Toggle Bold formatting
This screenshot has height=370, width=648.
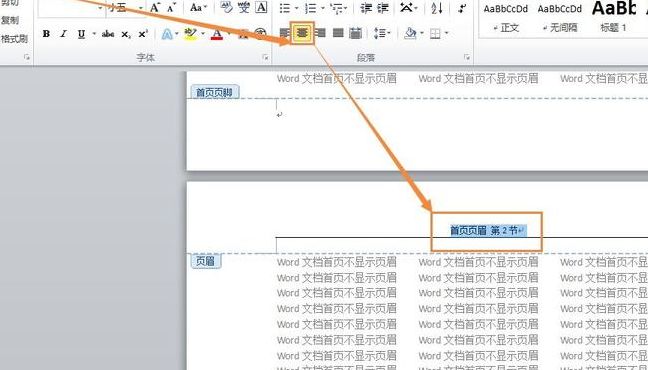pyautogui.click(x=46, y=34)
